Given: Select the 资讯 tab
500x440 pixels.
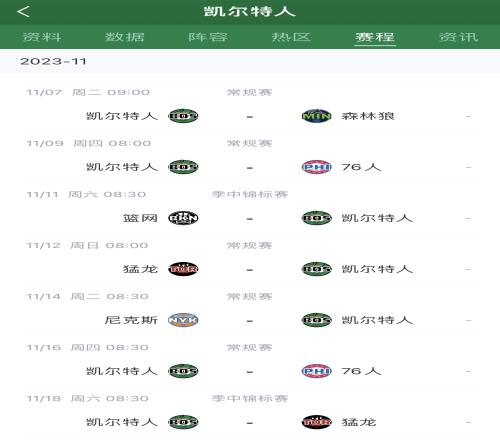Looking at the screenshot, I should [x=459, y=37].
